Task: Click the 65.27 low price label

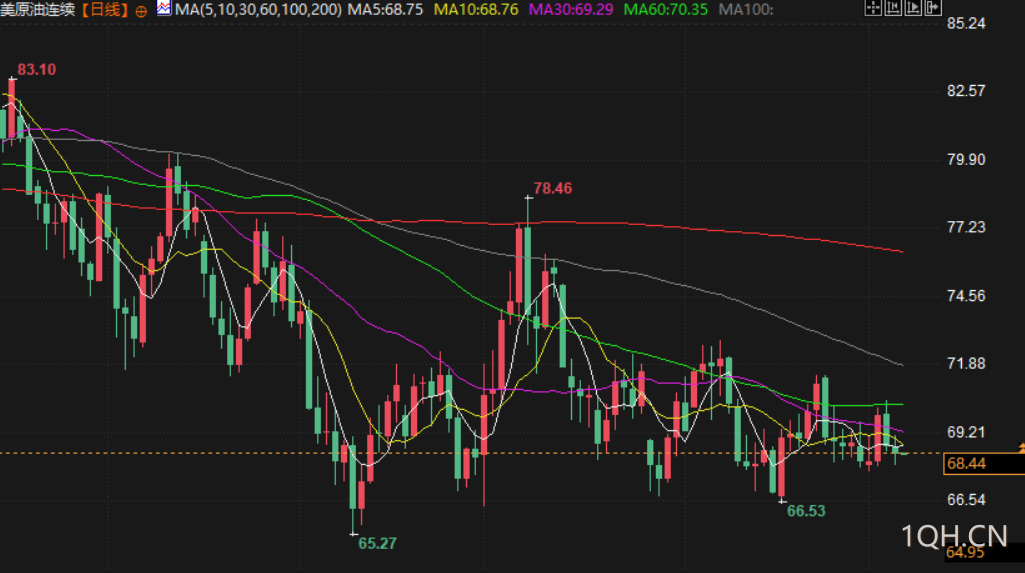Action: pyautogui.click(x=377, y=544)
